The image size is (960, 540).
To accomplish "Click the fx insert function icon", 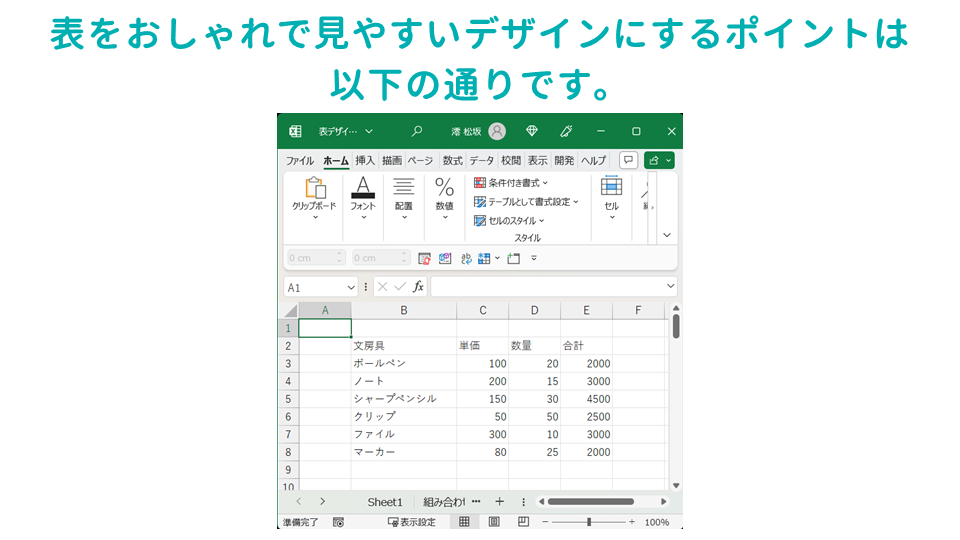I will (418, 287).
